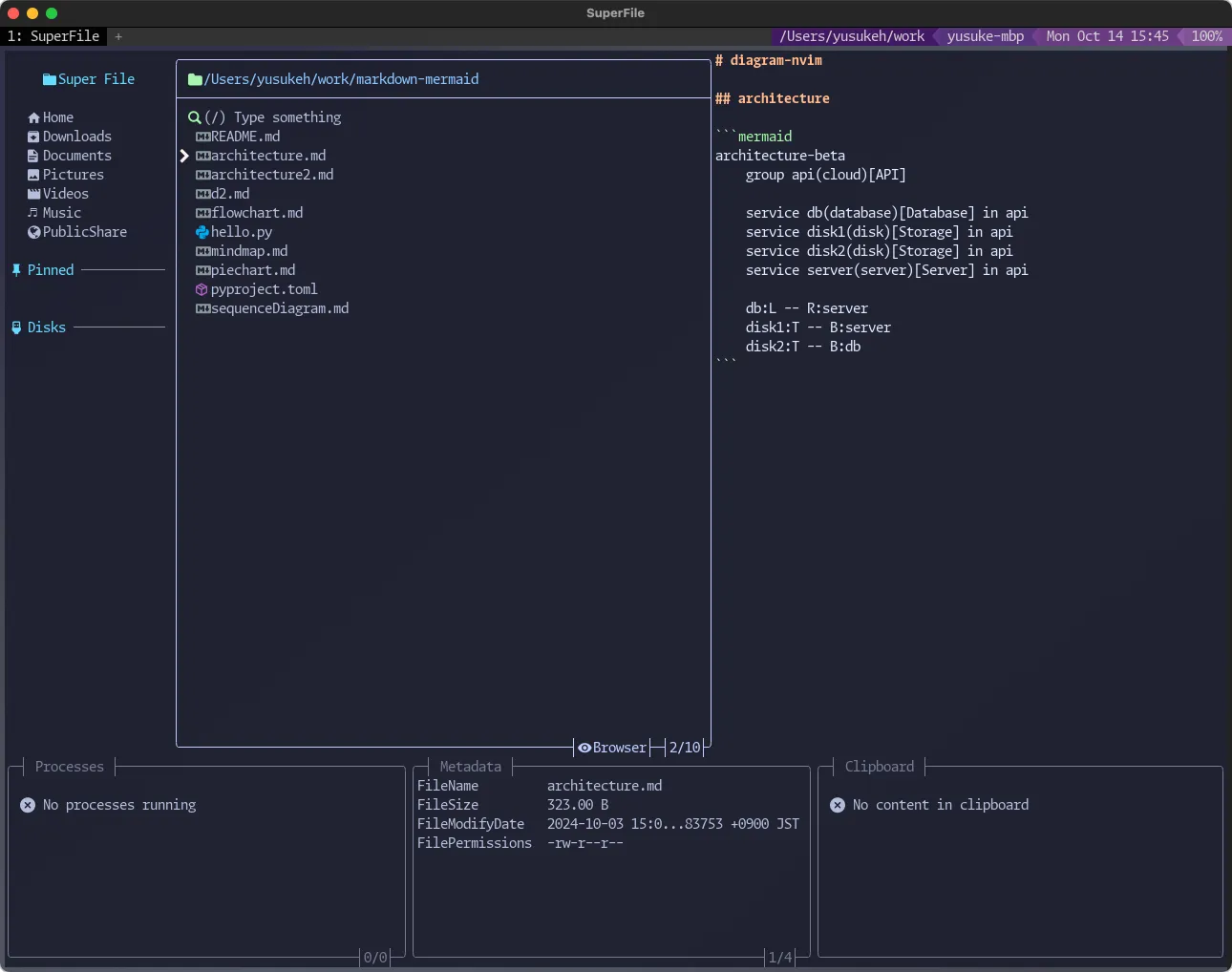Click the package icon of pyproject.toml
This screenshot has width=1232, height=972.
(x=202, y=289)
